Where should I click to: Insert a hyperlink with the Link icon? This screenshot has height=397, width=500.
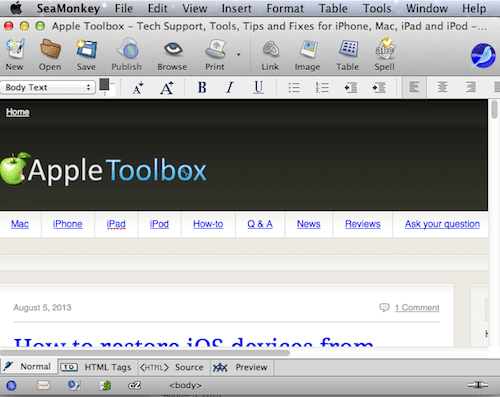point(271,49)
